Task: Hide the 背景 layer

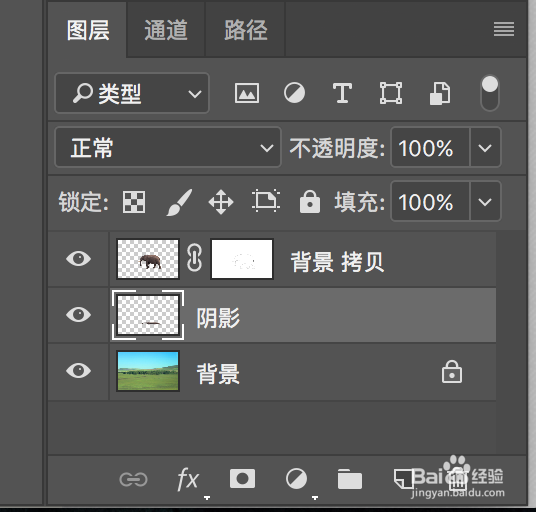Action: pyautogui.click(x=79, y=370)
